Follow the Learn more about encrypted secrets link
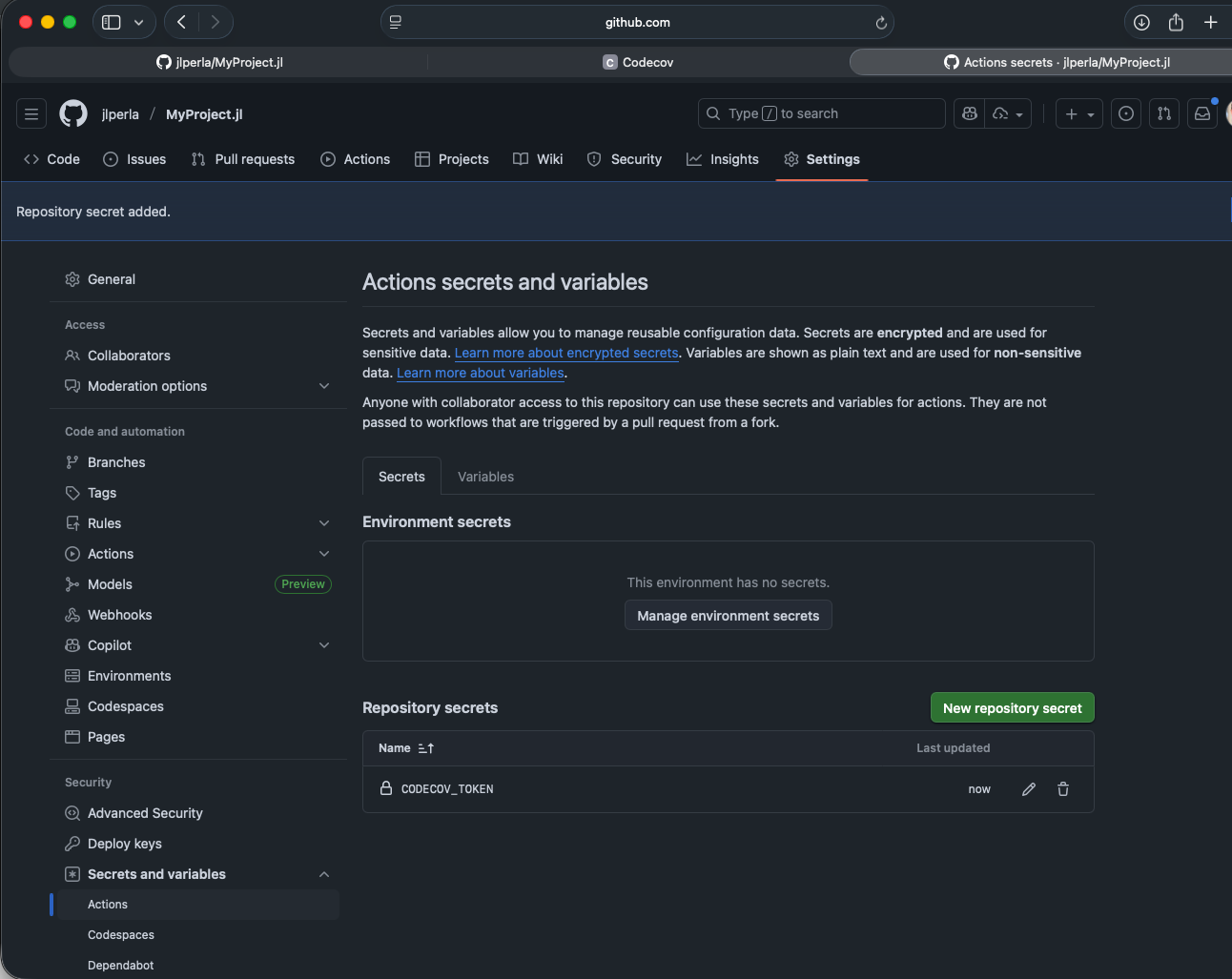This screenshot has height=979, width=1232. (566, 353)
